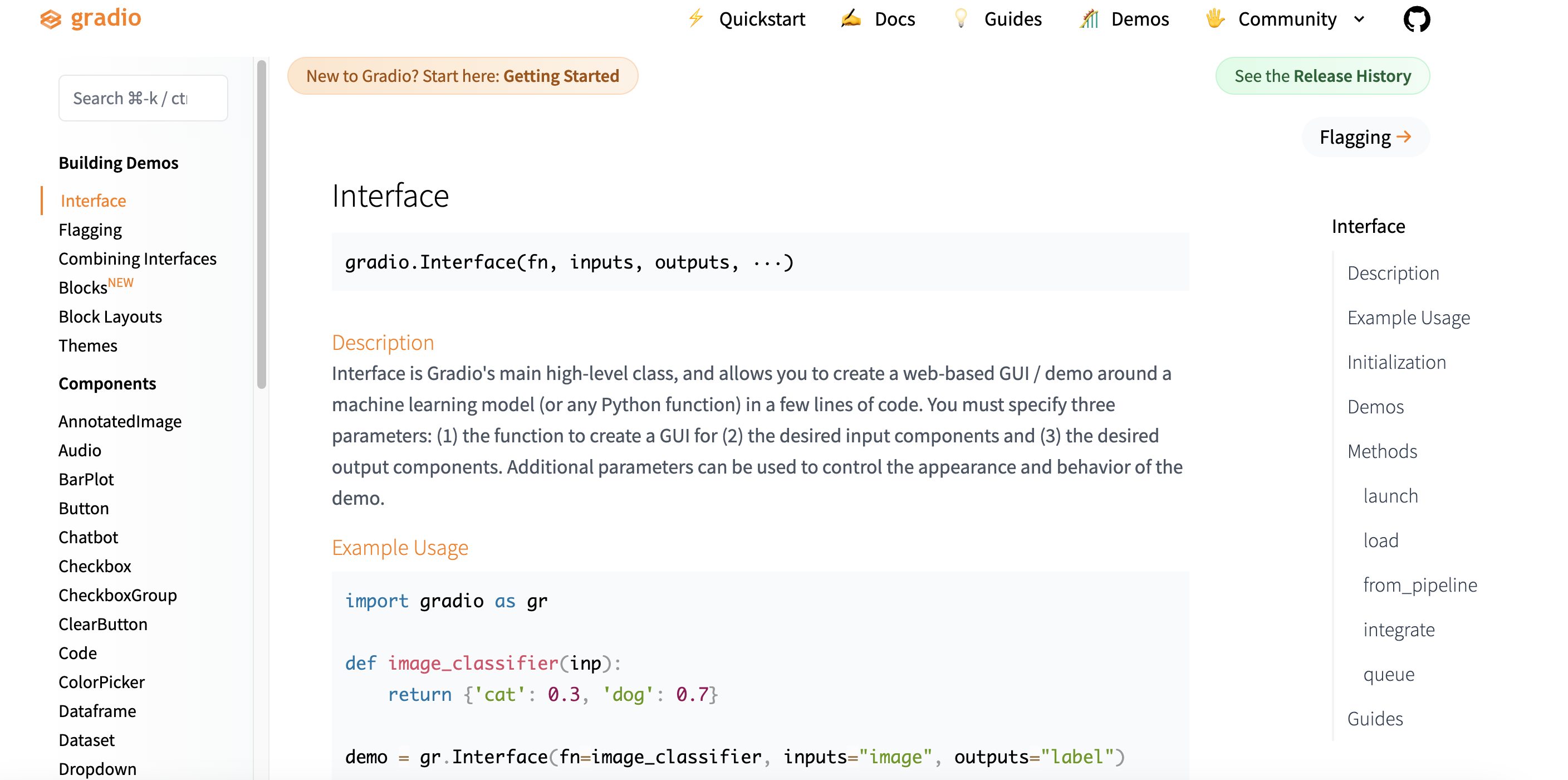The image size is (1568, 780).
Task: Click the Community hand icon
Action: 1215,18
